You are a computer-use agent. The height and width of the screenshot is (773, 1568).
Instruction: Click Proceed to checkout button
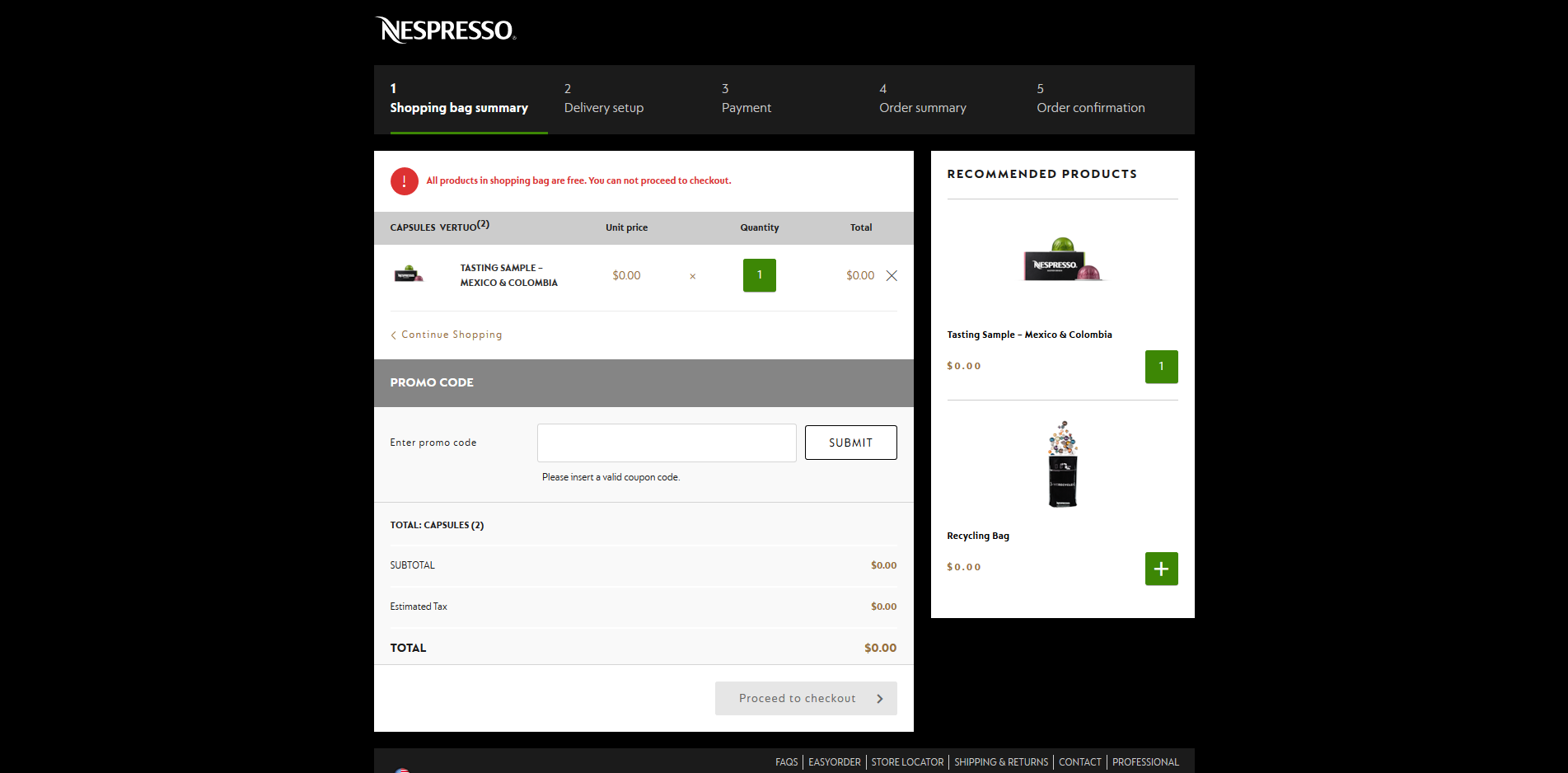pyautogui.click(x=806, y=698)
